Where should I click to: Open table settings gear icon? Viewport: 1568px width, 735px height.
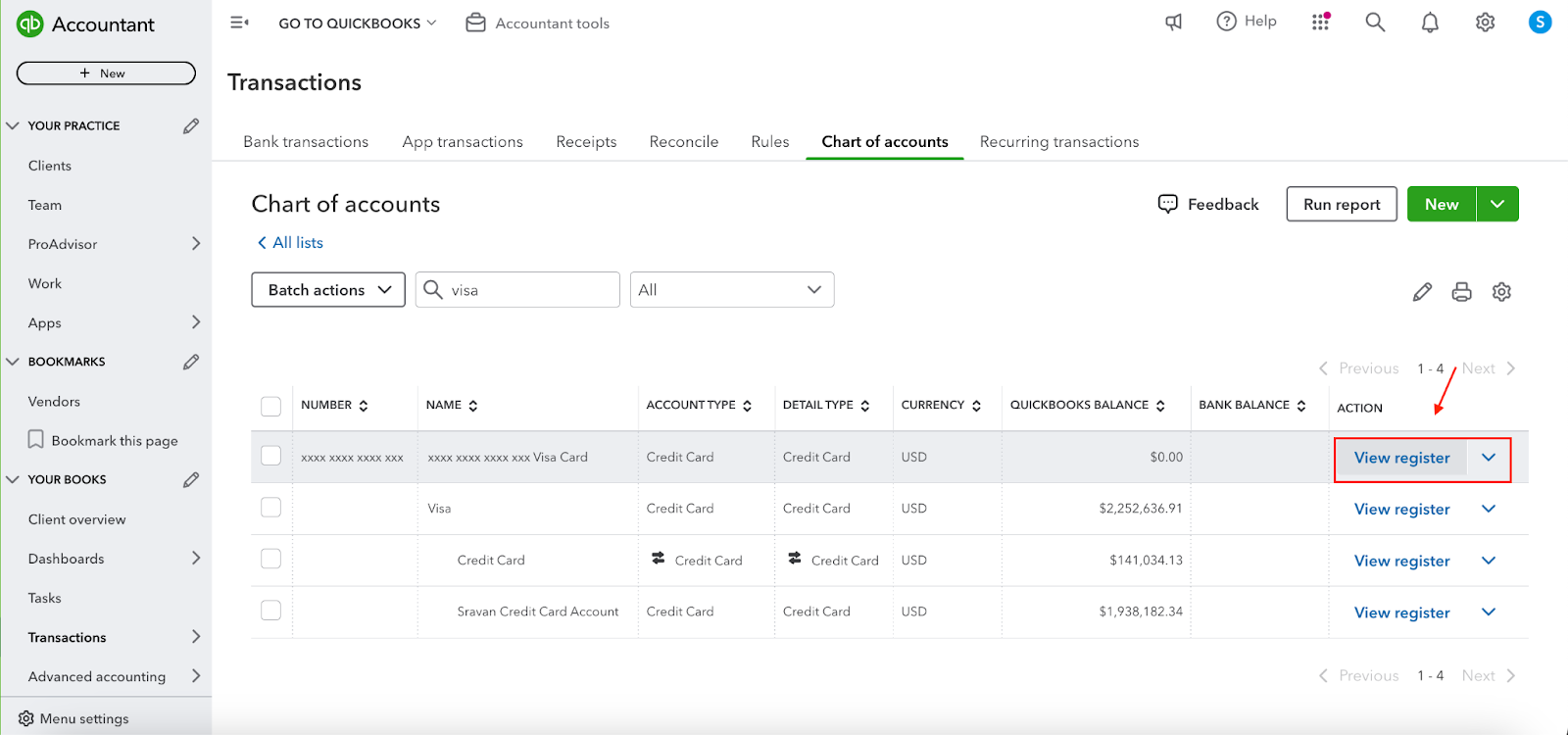(1501, 292)
